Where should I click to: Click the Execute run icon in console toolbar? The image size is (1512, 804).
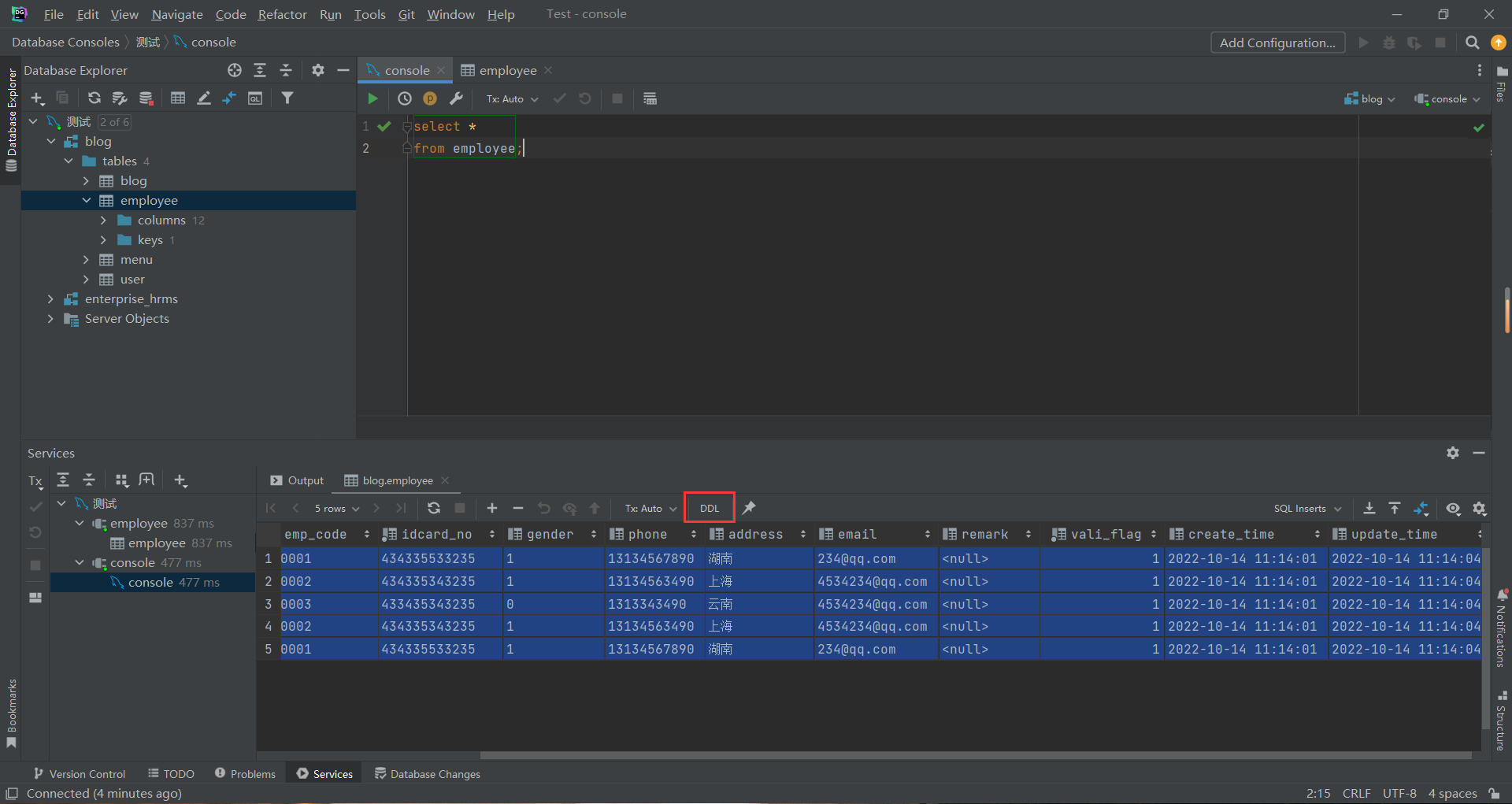tap(373, 98)
